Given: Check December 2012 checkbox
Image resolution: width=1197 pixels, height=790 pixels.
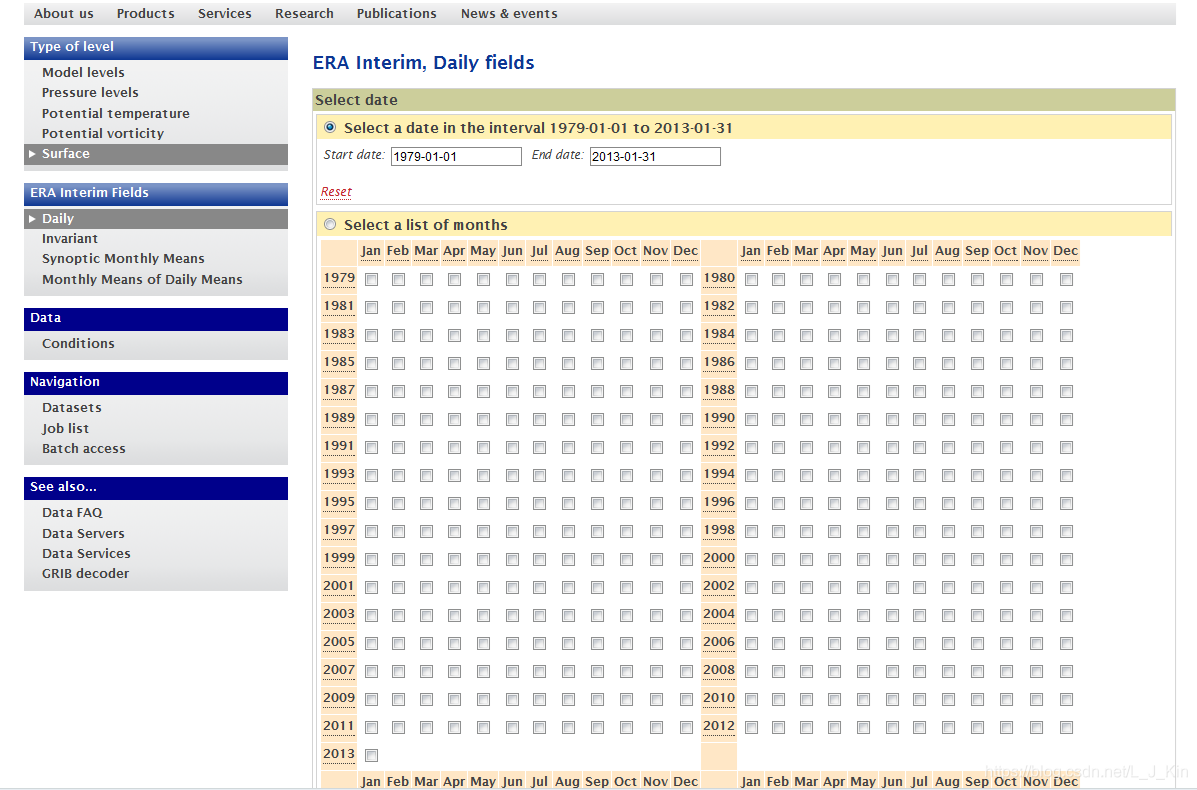Looking at the screenshot, I should 1066,727.
